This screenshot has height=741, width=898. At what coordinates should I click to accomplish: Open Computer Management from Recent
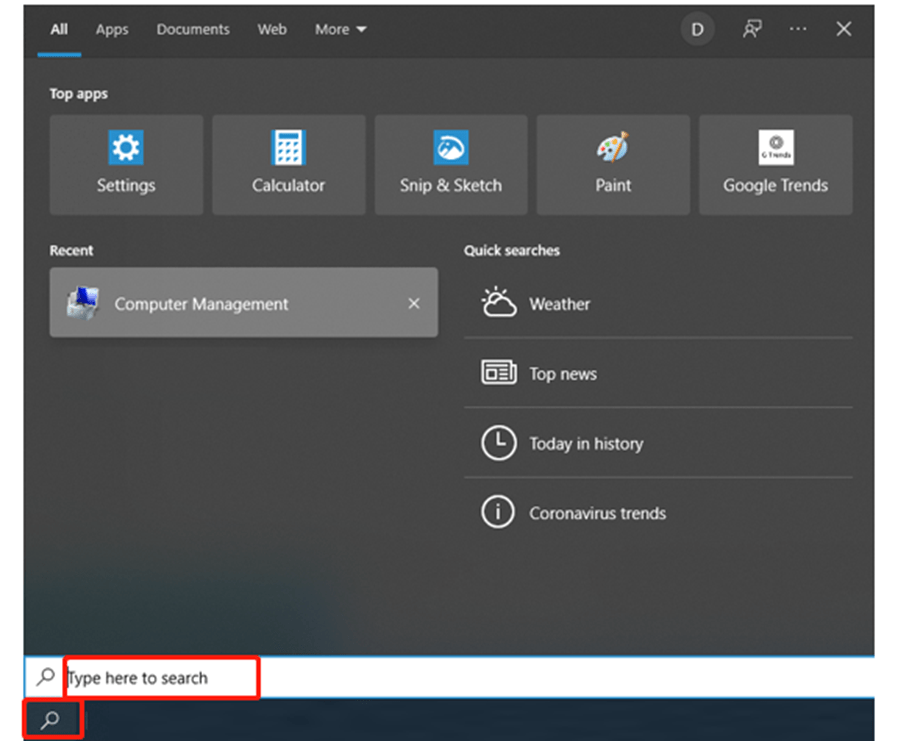[x=202, y=303]
